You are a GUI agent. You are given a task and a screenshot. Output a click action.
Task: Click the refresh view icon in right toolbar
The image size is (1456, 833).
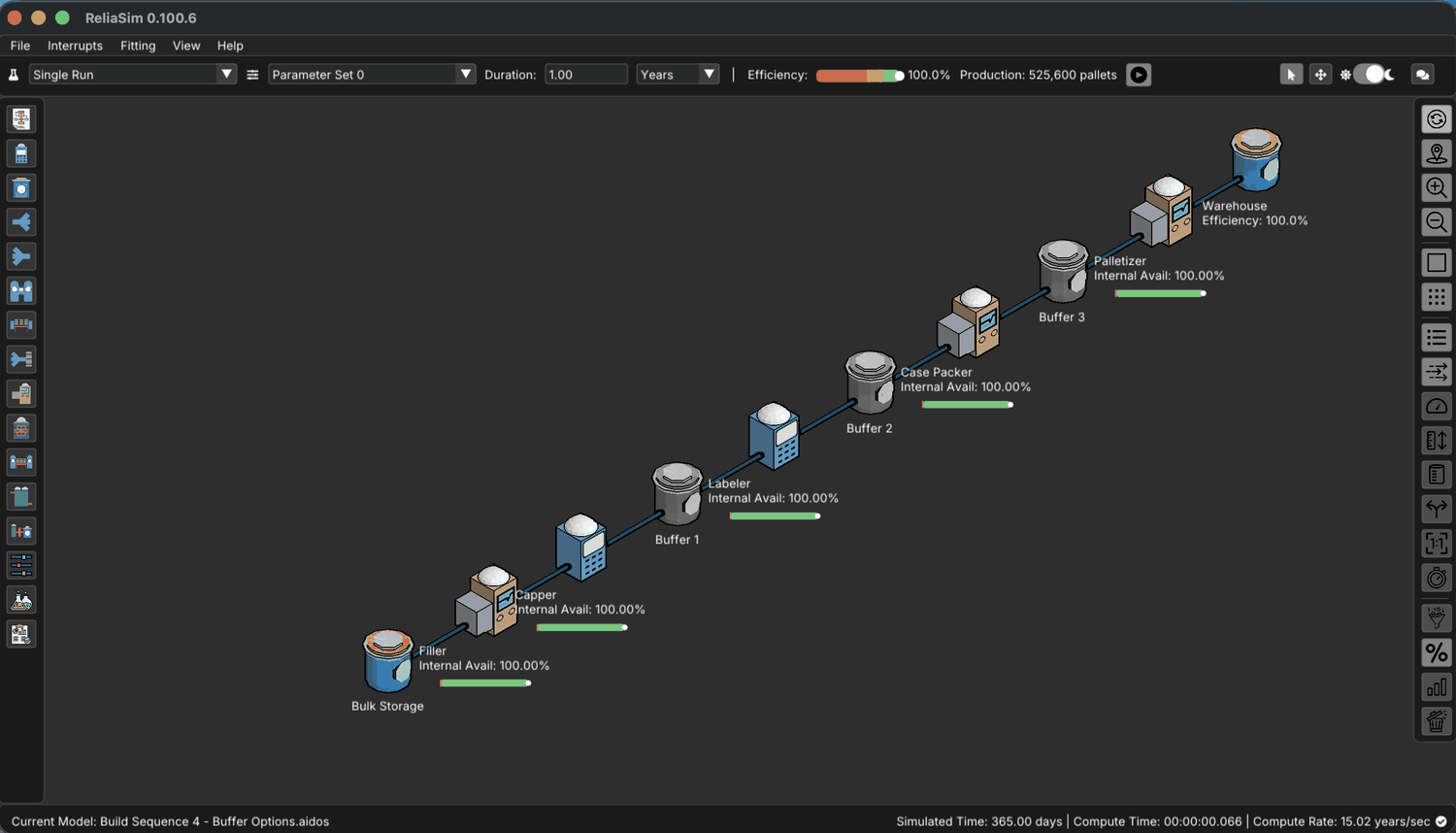[1437, 119]
